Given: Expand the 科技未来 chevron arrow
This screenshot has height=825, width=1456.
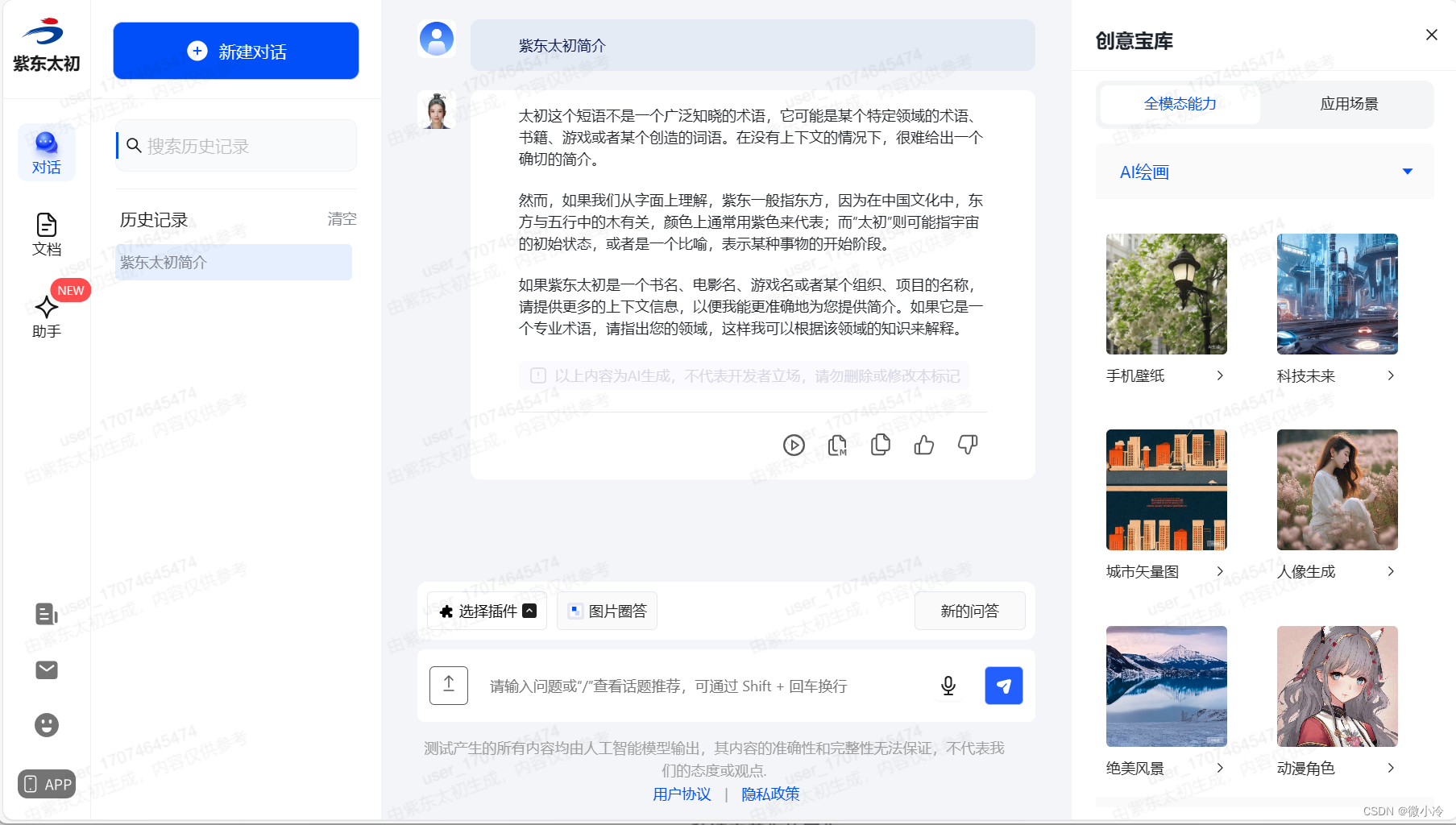Looking at the screenshot, I should coord(1391,375).
